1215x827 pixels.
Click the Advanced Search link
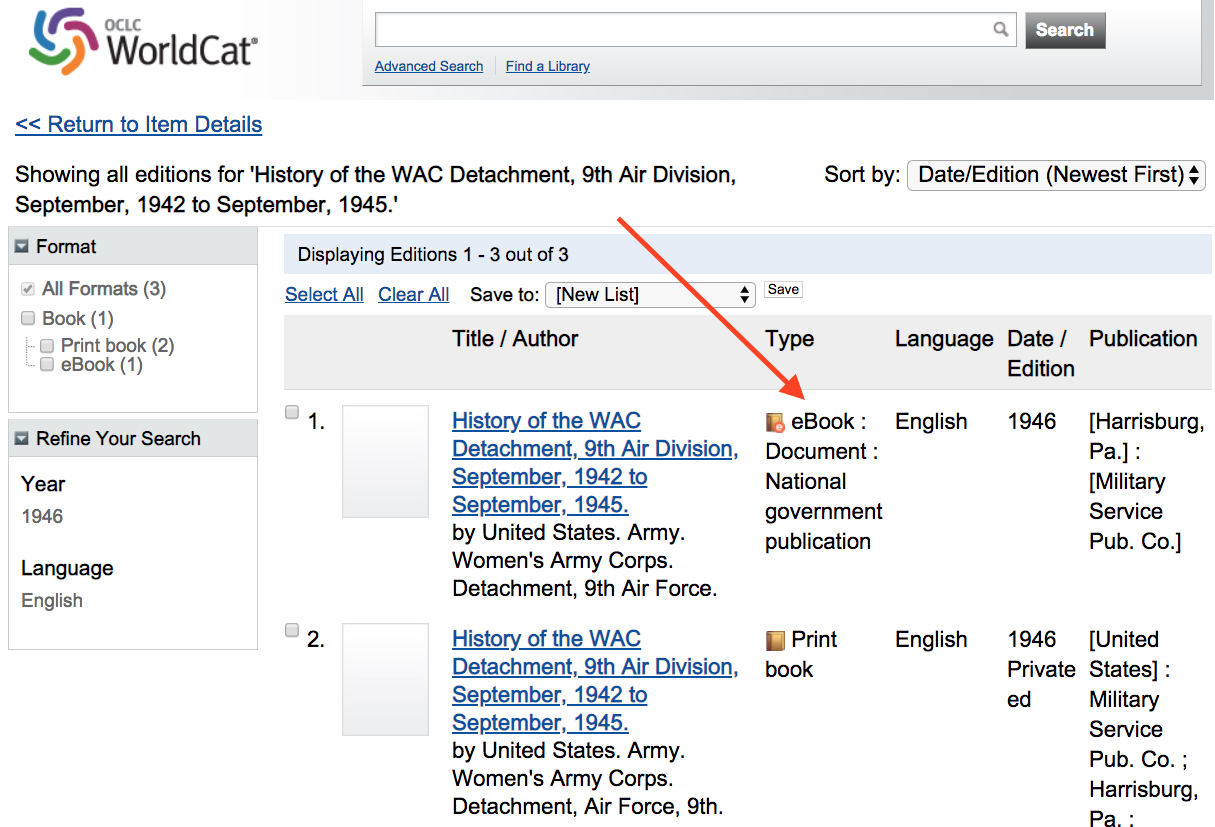[x=428, y=66]
